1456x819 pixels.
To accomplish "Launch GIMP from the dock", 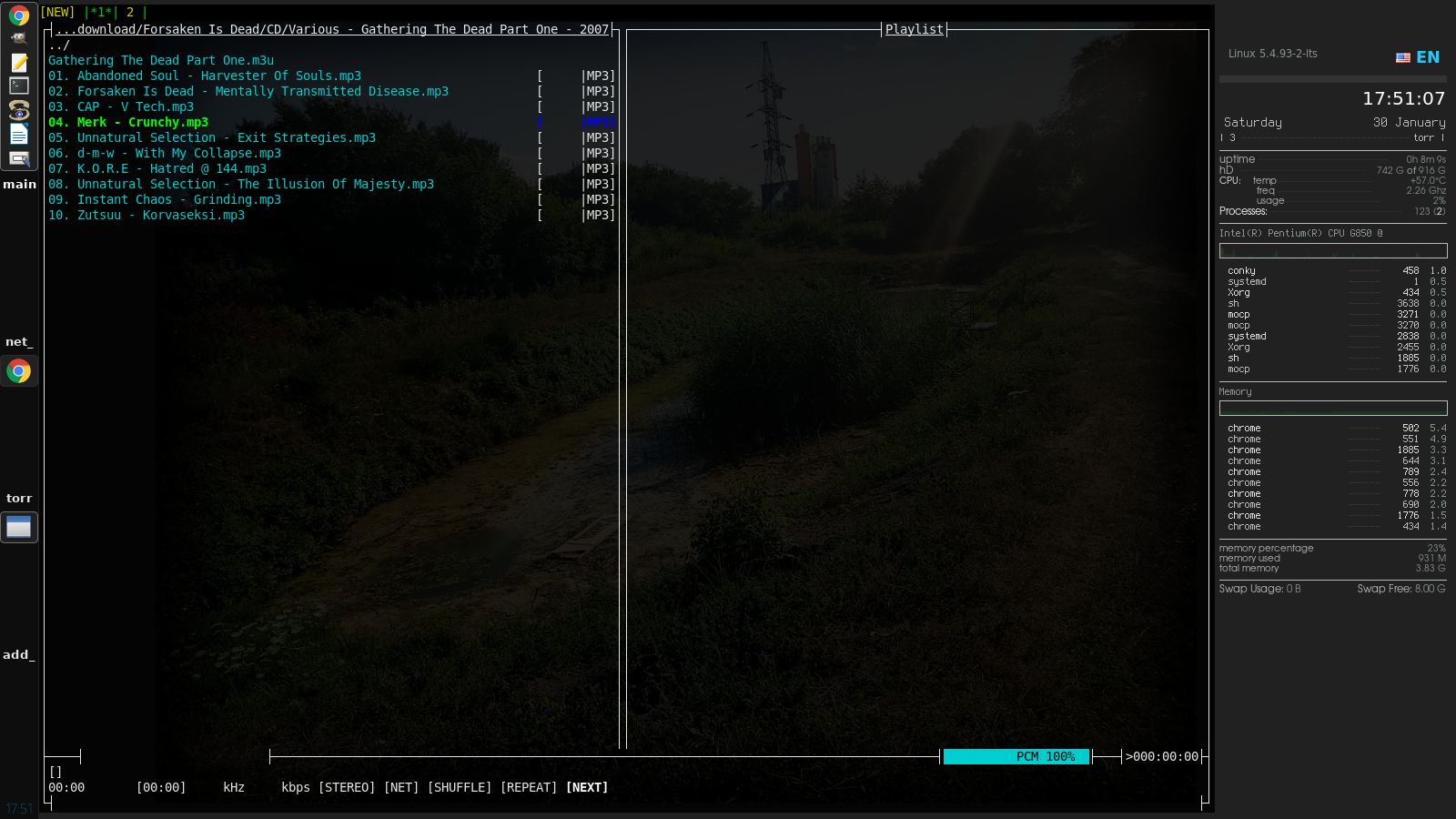I will tap(19, 39).
